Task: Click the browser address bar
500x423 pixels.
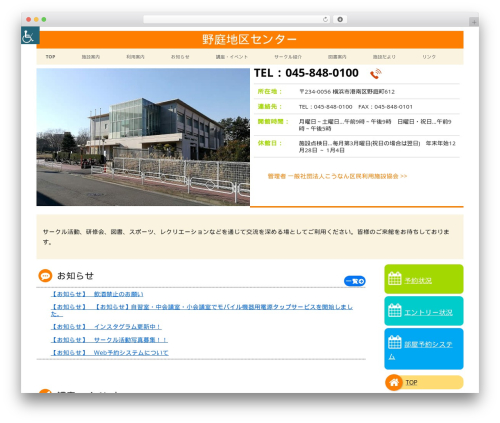Action: coord(236,19)
